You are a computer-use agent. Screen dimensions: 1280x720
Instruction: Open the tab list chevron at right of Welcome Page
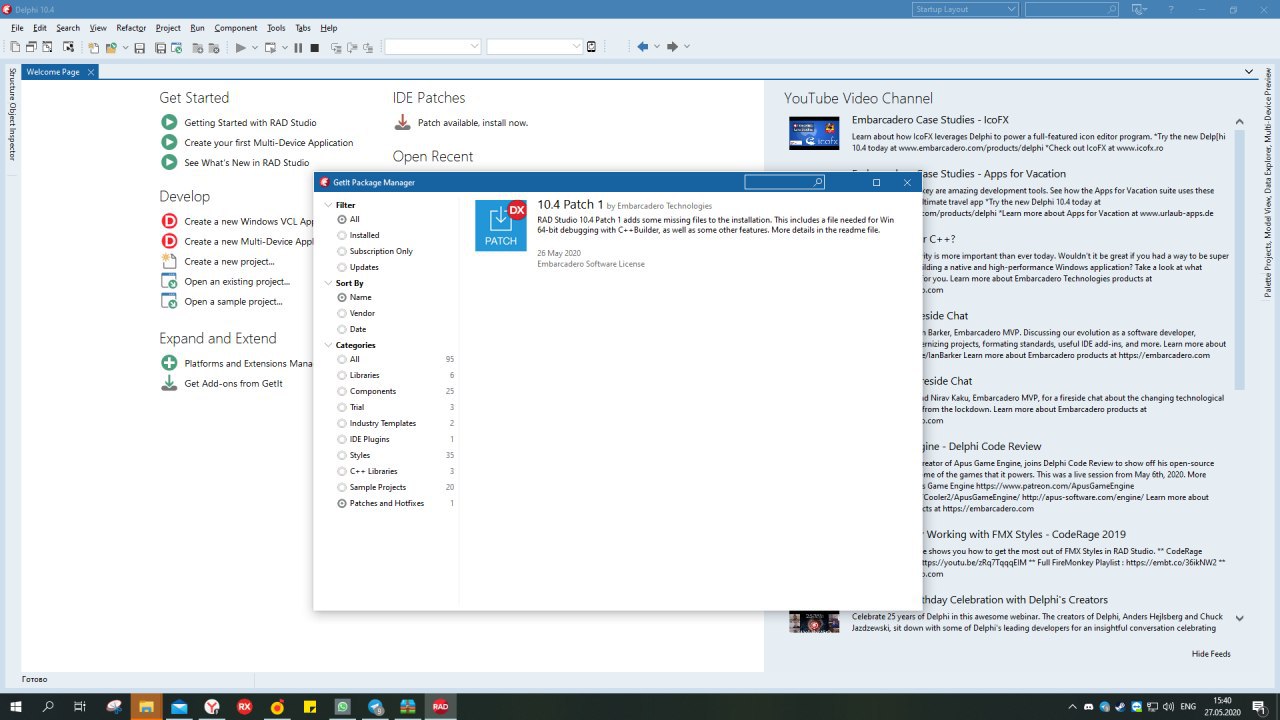(x=1249, y=72)
